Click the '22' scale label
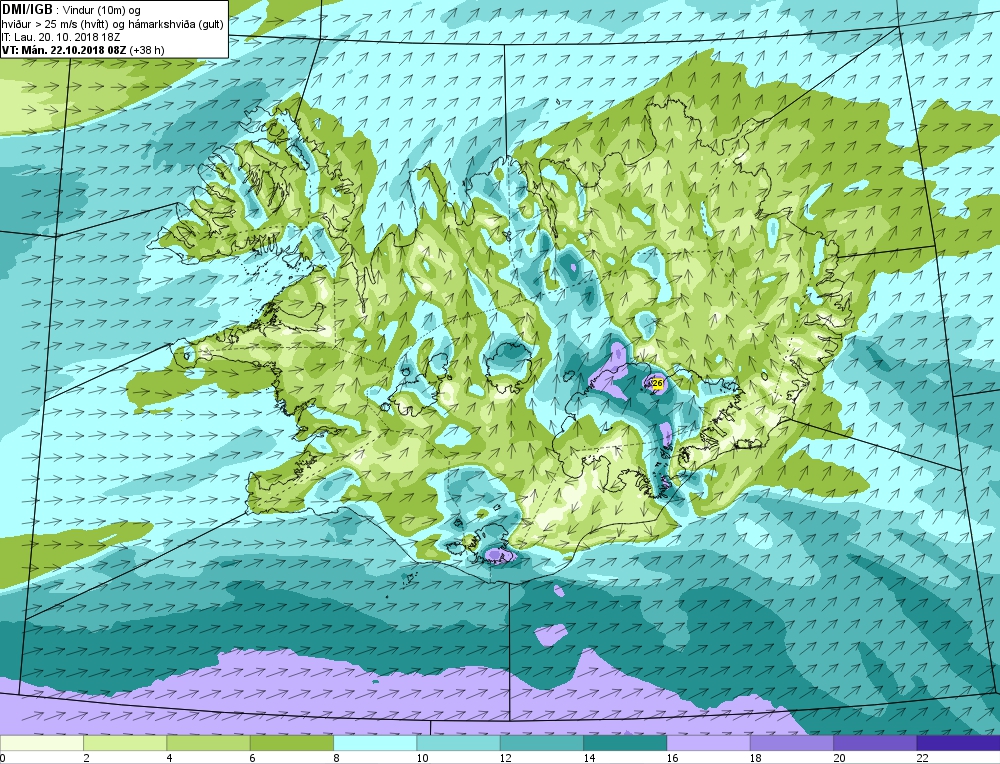The height and width of the screenshot is (764, 1000). pyautogui.click(x=922, y=758)
